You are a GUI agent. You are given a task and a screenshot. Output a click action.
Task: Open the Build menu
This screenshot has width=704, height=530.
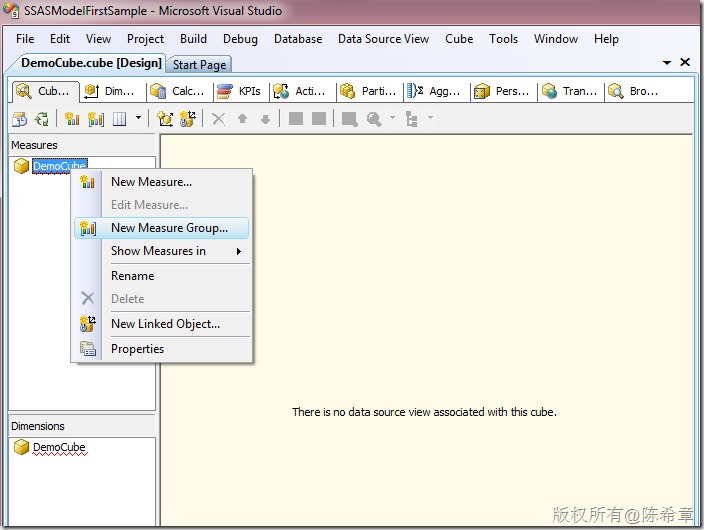(x=193, y=39)
